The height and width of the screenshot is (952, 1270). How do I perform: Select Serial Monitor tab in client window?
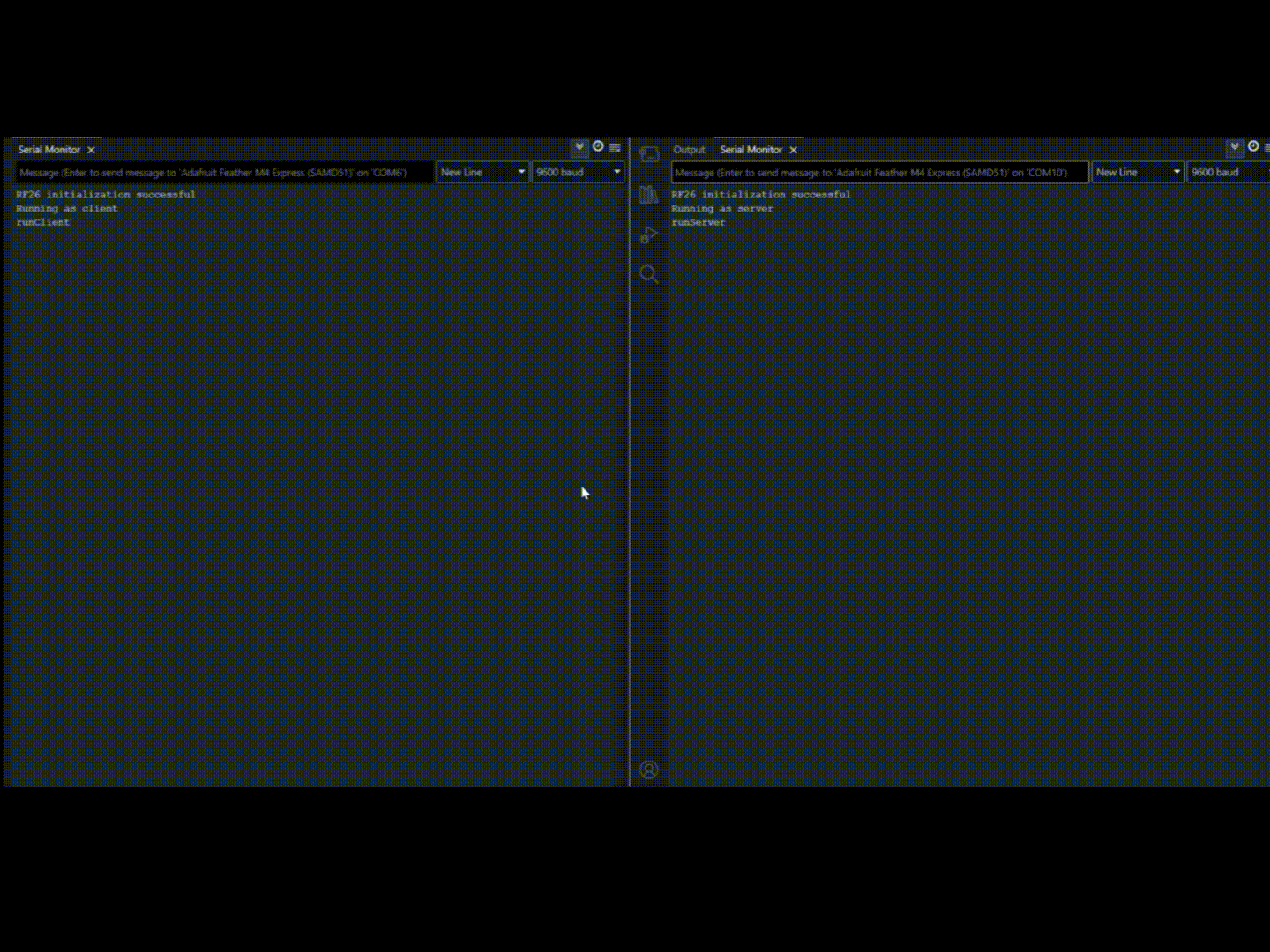pos(49,150)
